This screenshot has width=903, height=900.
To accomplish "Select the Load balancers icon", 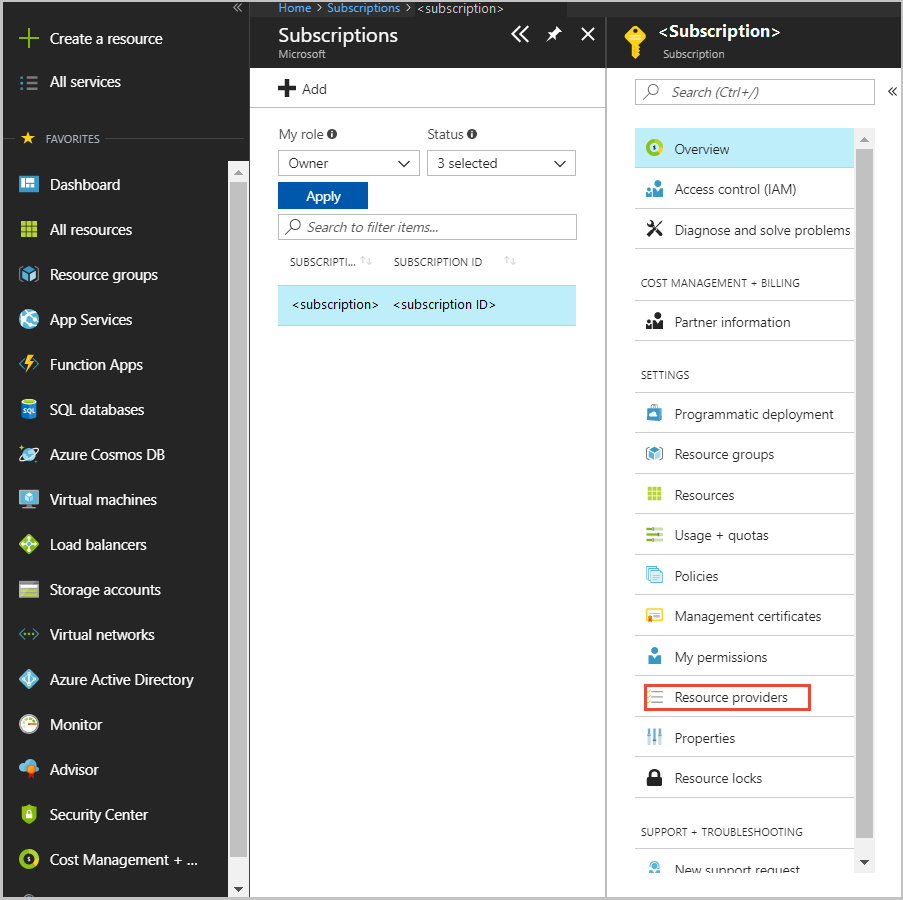I will click(29, 545).
